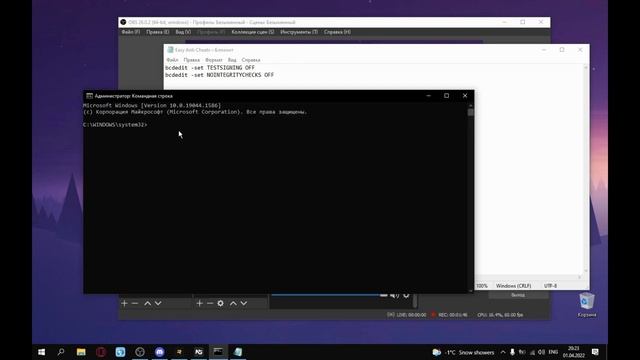The height and width of the screenshot is (360, 640).
Task: Open Коллекция сцен menu in OBS
Action: click(x=253, y=32)
